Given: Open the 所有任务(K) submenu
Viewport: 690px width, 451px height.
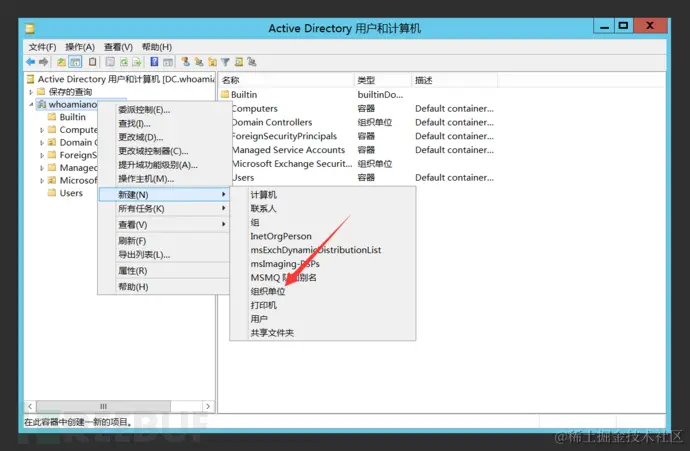Looking at the screenshot, I should 163,209.
